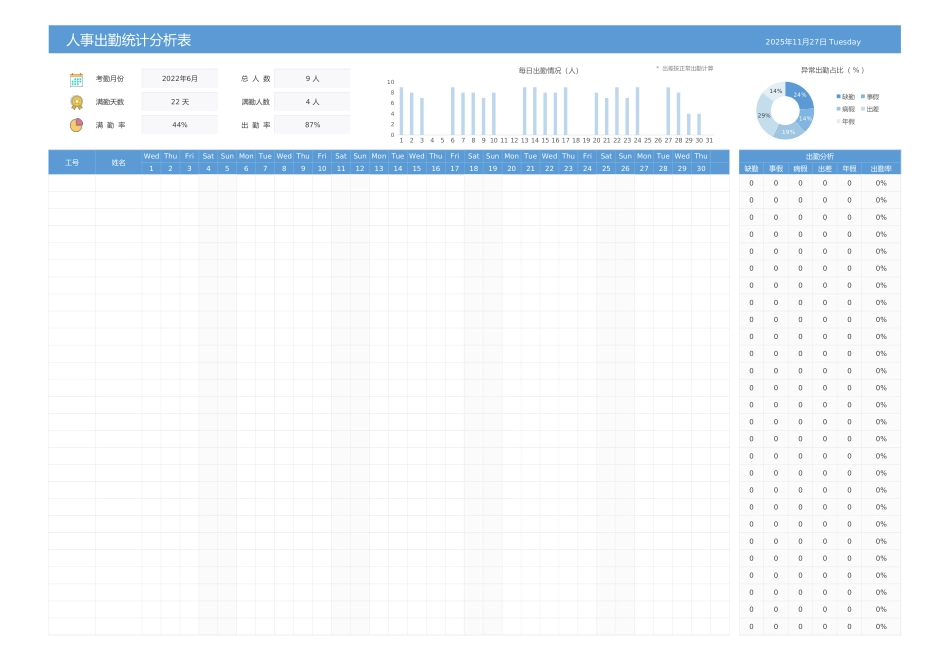Click the 年假 legend entry
This screenshot has height=672, width=950.
tap(846, 120)
